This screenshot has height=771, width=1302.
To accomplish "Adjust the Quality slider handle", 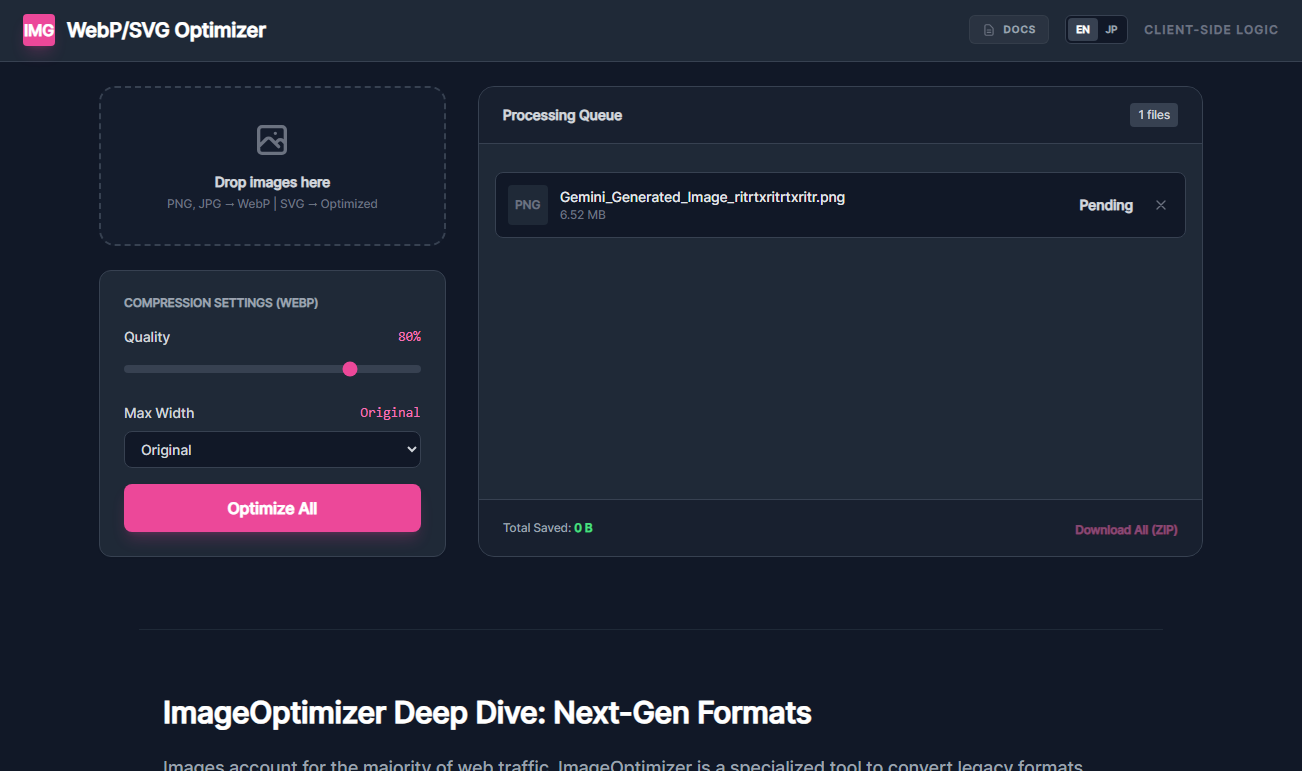I will (350, 368).
